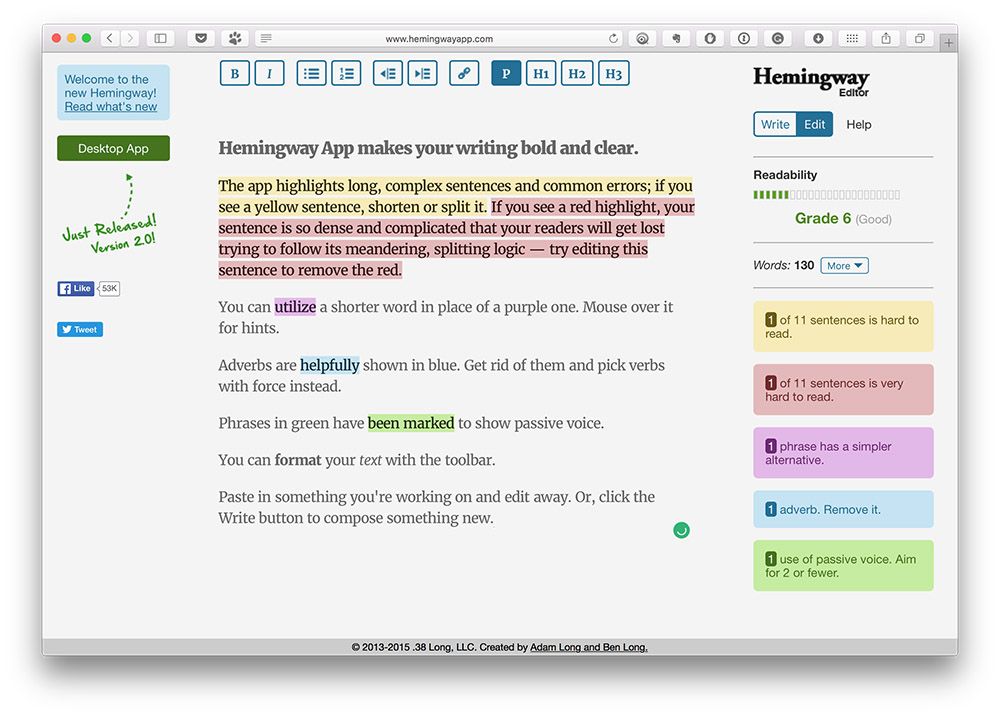Click the Desktop App button
Screen dimensions: 1000x716
(x=114, y=149)
